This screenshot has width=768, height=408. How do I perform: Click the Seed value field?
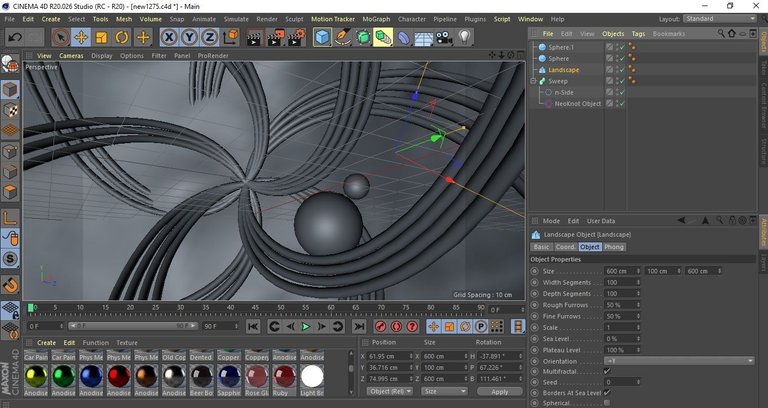tap(623, 382)
